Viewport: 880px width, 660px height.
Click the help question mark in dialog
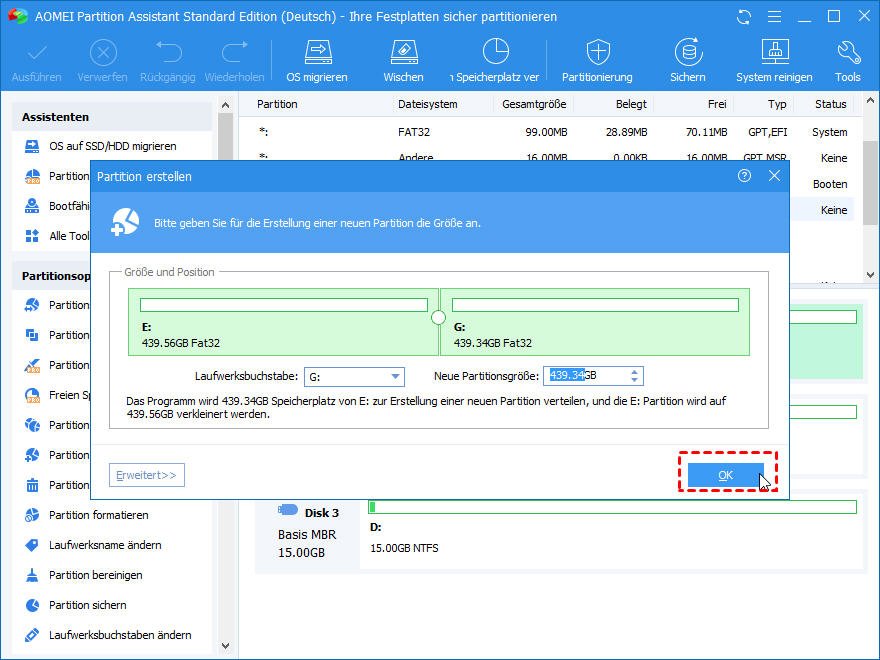pyautogui.click(x=744, y=176)
